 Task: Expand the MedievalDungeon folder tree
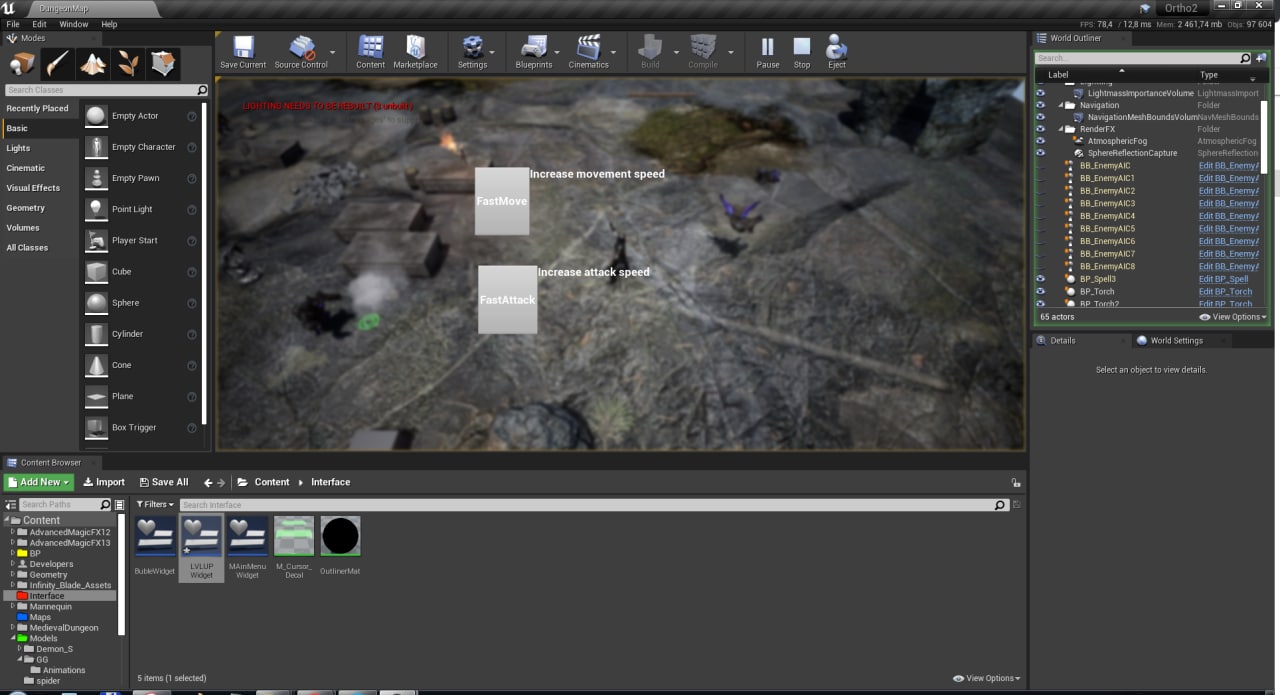pyautogui.click(x=13, y=628)
